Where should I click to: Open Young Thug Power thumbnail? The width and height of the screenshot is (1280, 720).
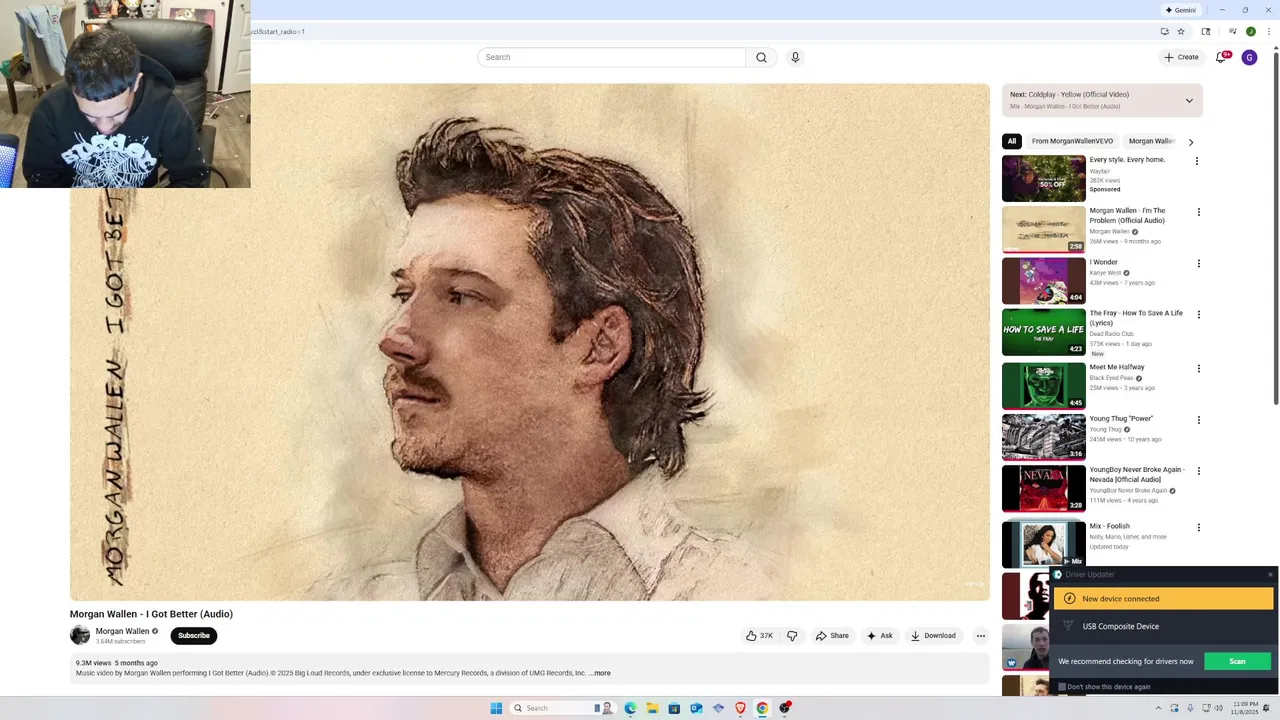tap(1044, 437)
